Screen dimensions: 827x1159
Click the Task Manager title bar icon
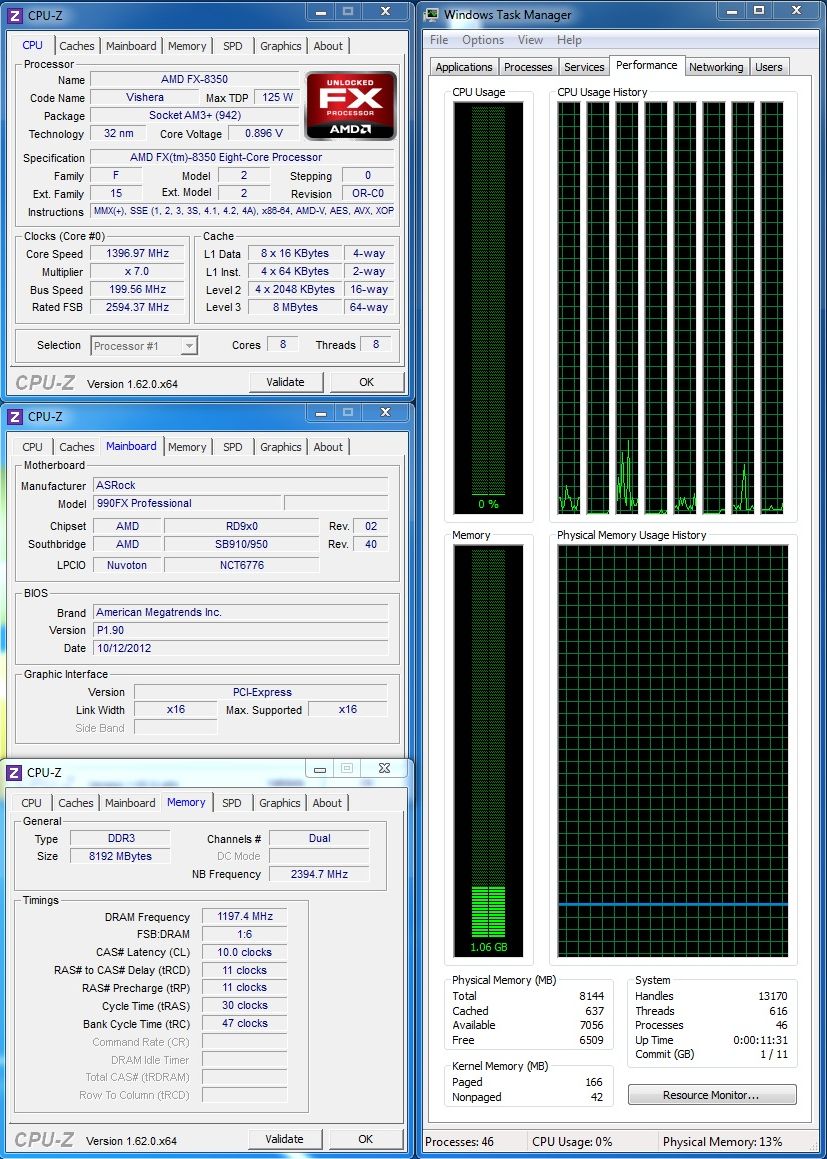[431, 15]
